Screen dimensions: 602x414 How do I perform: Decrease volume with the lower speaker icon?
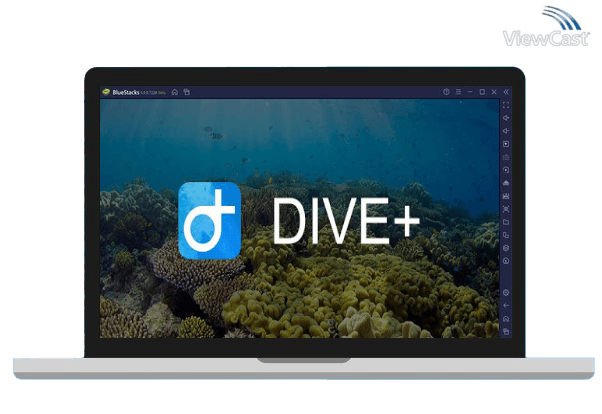pyautogui.click(x=506, y=131)
